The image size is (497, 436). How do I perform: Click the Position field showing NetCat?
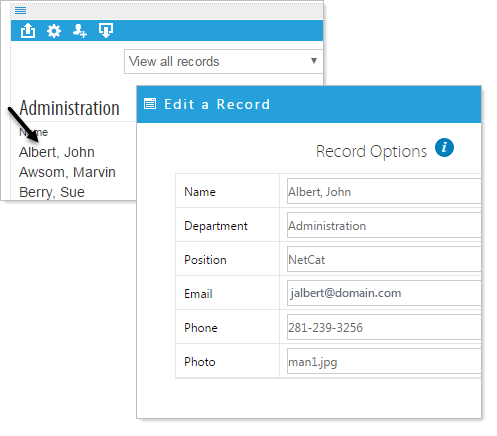[x=384, y=259]
